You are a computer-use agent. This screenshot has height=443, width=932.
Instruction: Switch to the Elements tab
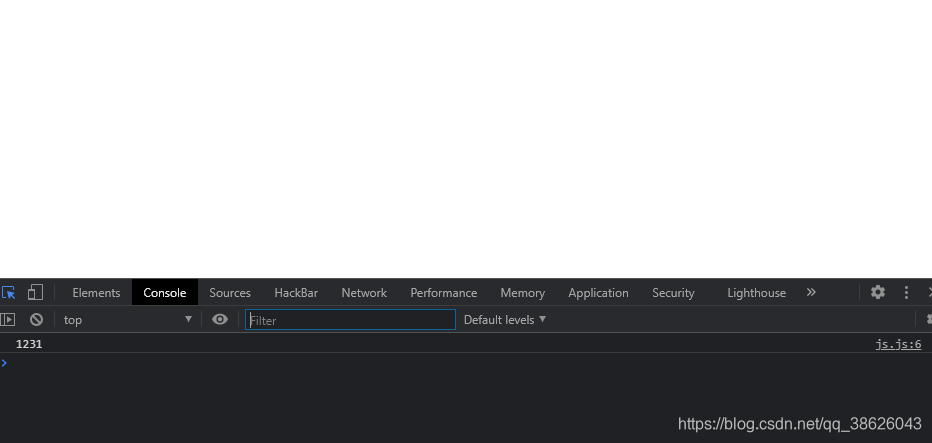click(96, 293)
